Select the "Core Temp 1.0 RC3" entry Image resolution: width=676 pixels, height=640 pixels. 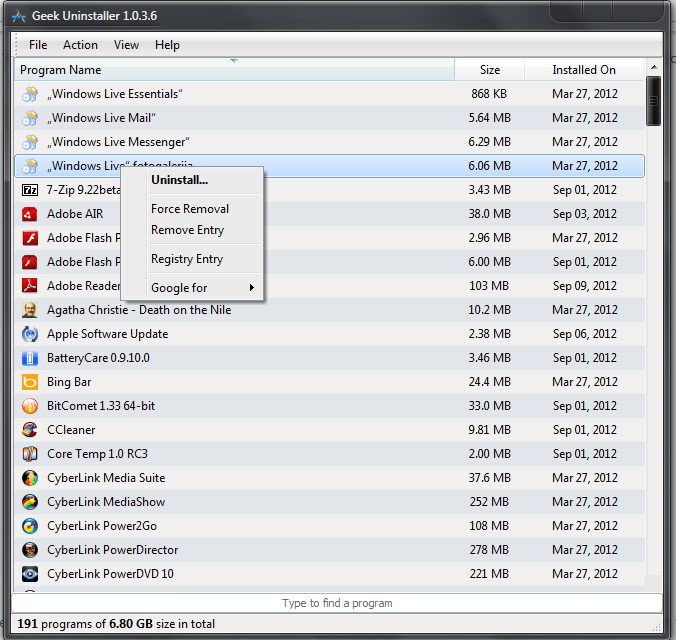329,454
